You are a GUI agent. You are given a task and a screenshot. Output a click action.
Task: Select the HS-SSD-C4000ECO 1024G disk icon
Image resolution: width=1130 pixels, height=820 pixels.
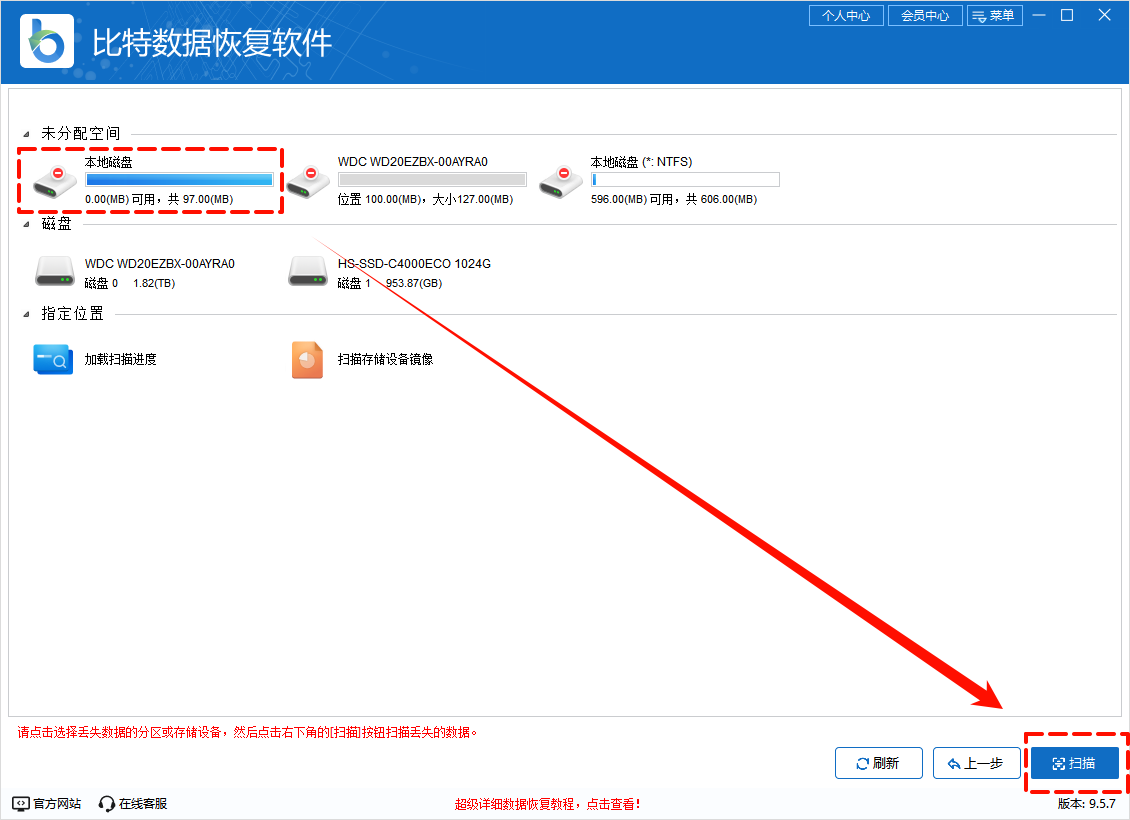point(308,272)
